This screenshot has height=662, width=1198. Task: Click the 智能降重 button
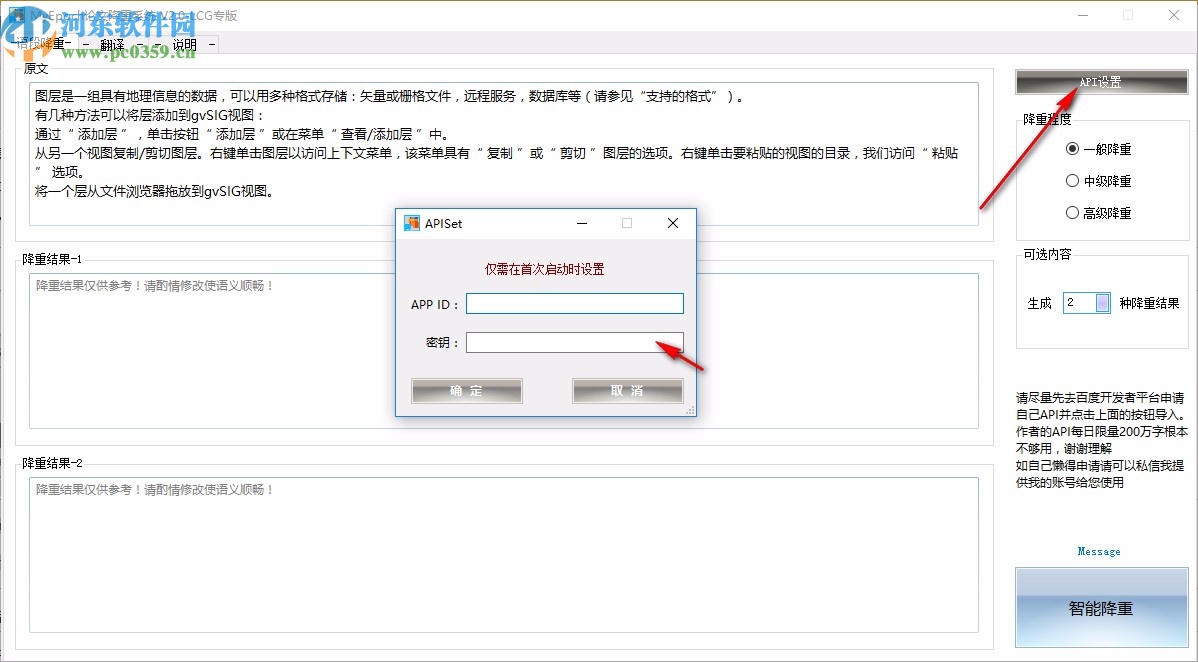[1100, 607]
